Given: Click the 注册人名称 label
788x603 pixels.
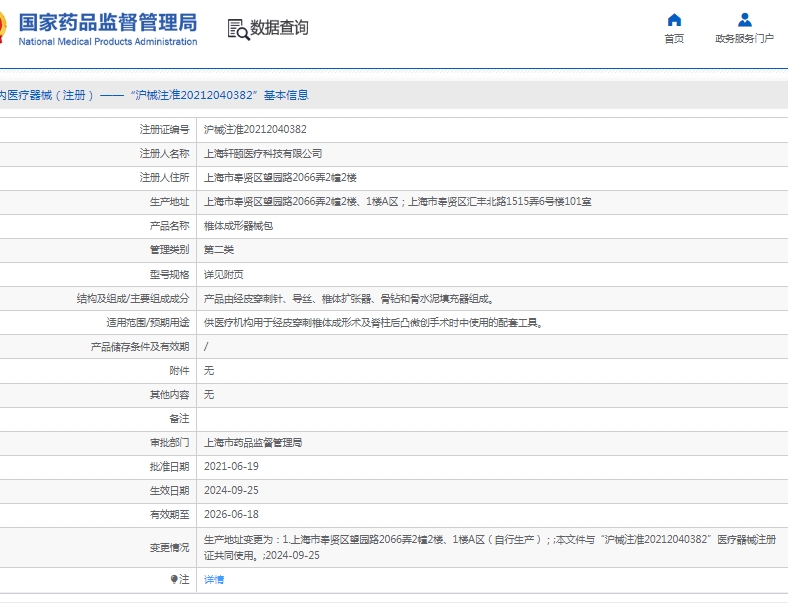Looking at the screenshot, I should point(164,154).
